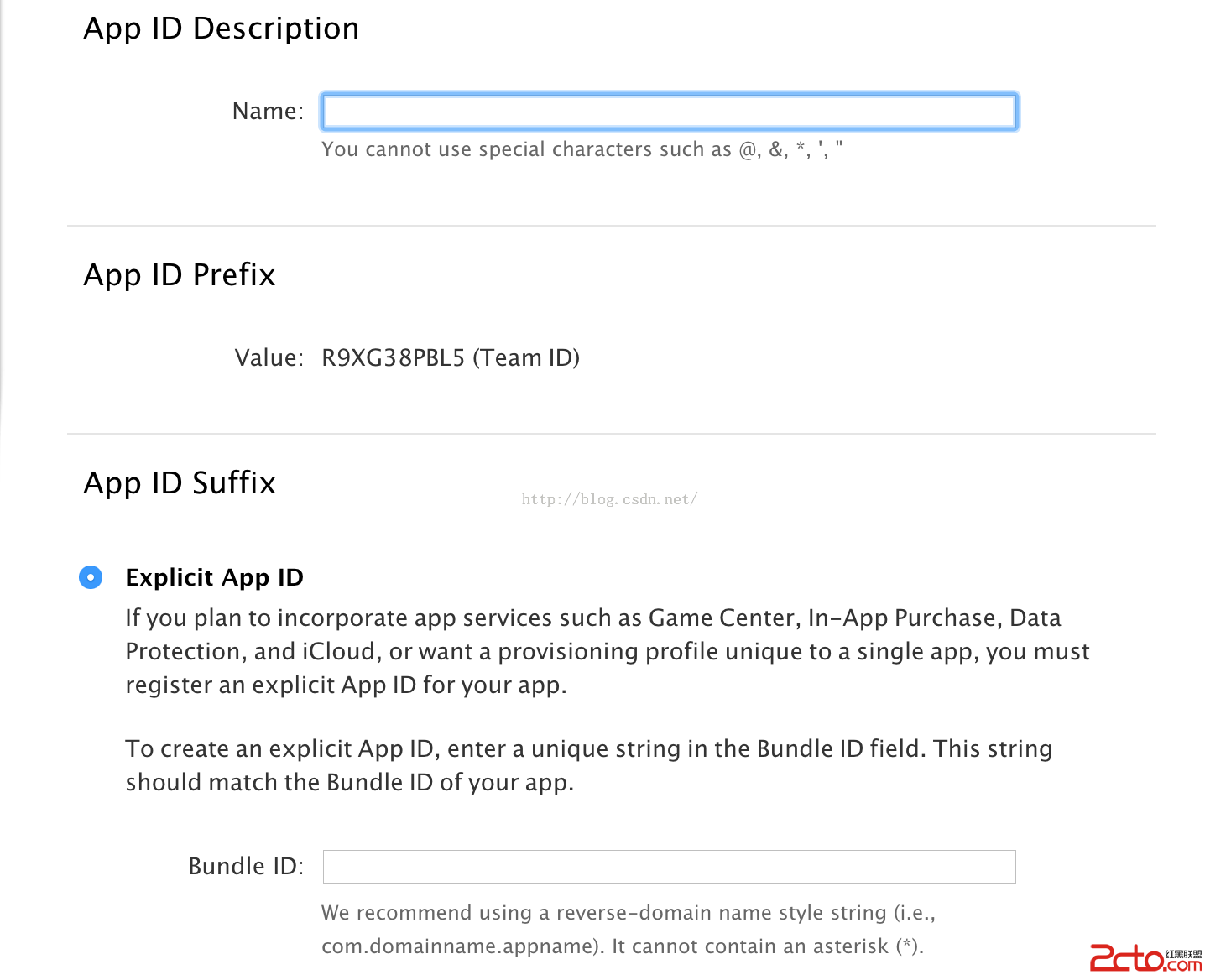Click the Name text input field
The image size is (1205, 980).
669,112
